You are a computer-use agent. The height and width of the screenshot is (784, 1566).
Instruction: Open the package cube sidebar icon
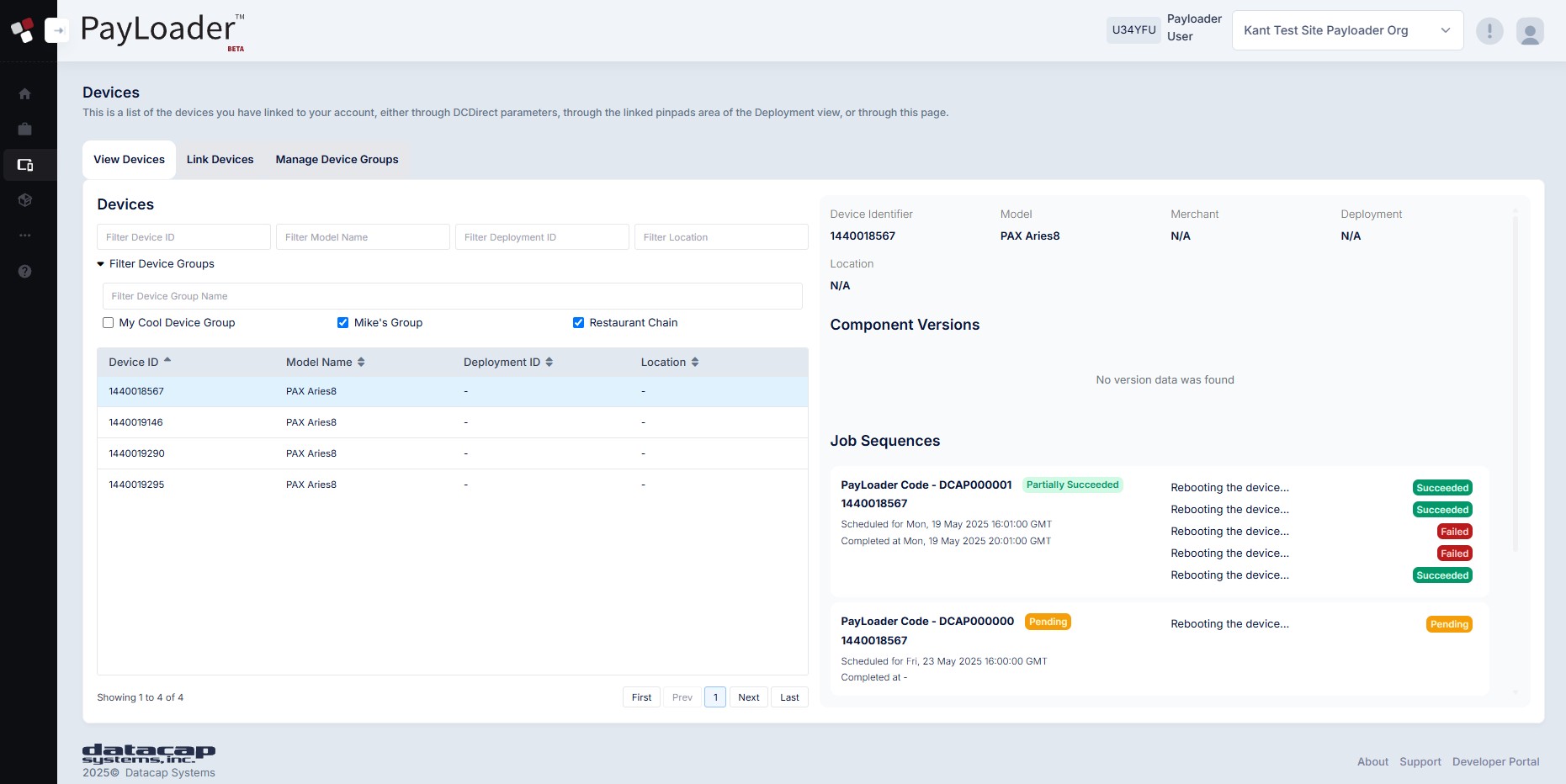tap(25, 200)
